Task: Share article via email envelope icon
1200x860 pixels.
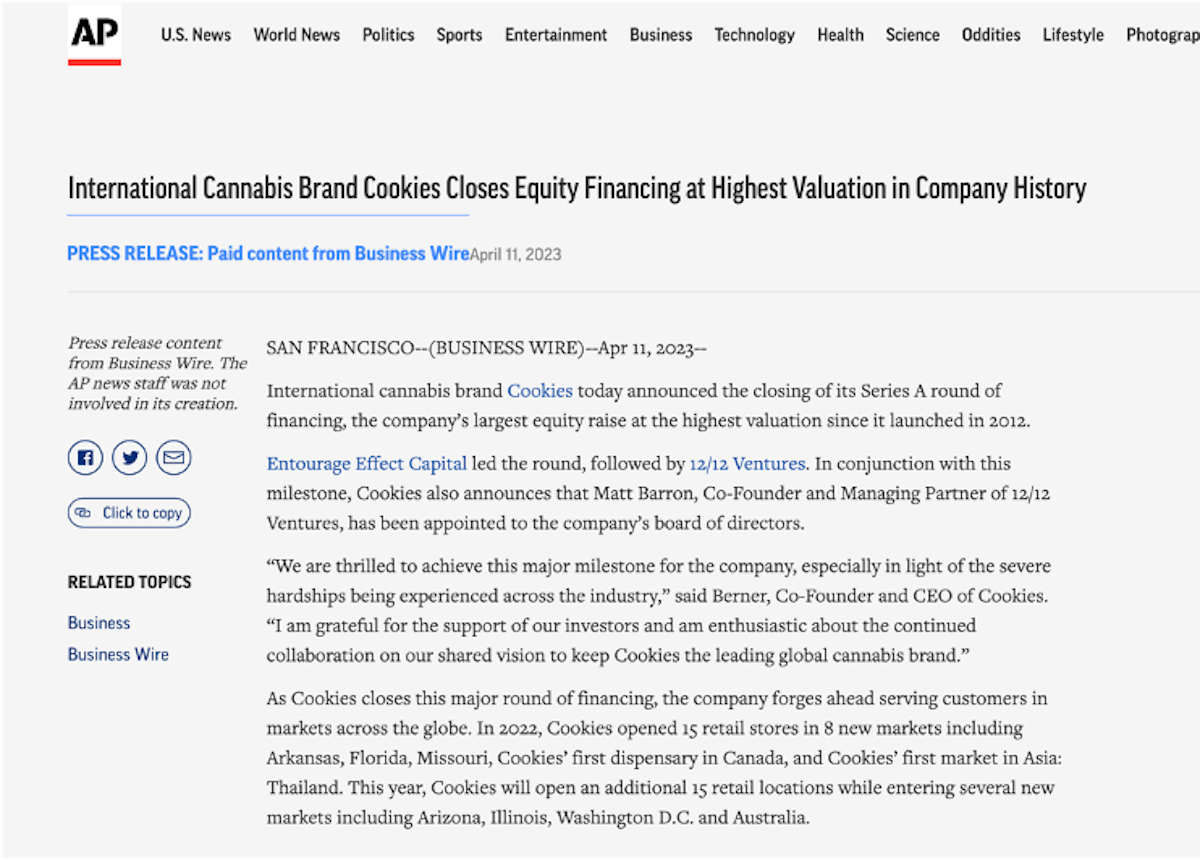Action: [x=174, y=458]
